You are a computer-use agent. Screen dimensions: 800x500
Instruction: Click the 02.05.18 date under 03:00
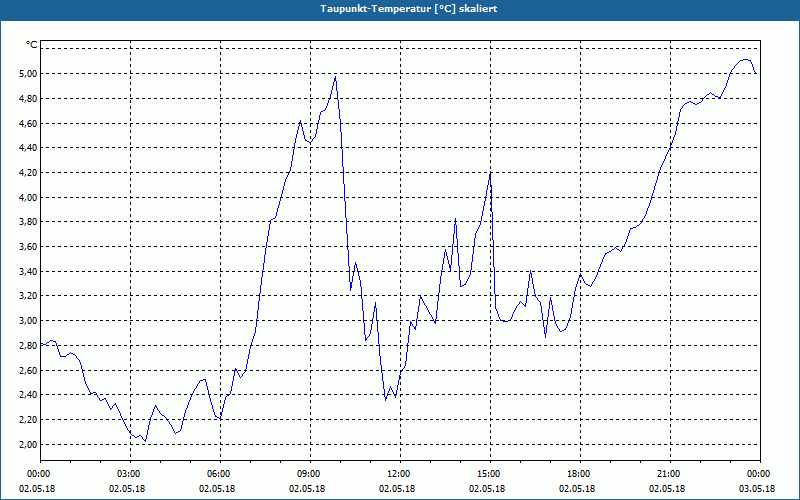[127, 489]
